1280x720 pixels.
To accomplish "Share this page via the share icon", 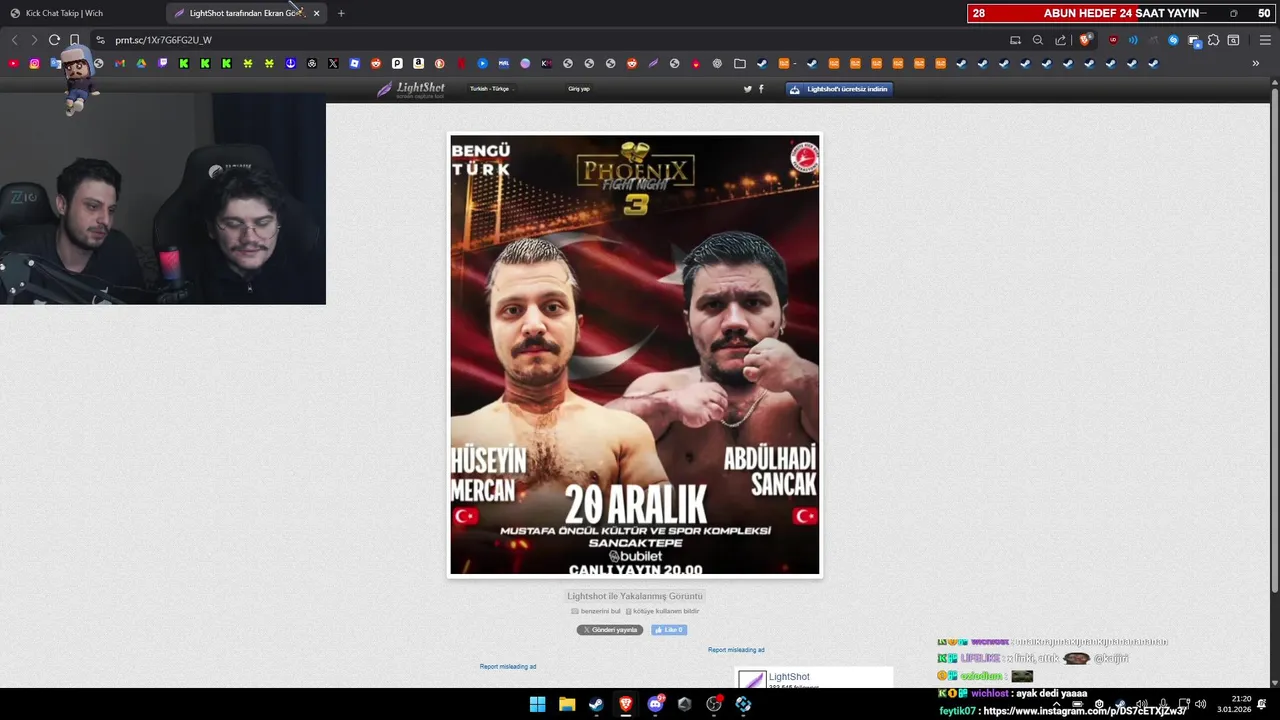I will [1060, 40].
